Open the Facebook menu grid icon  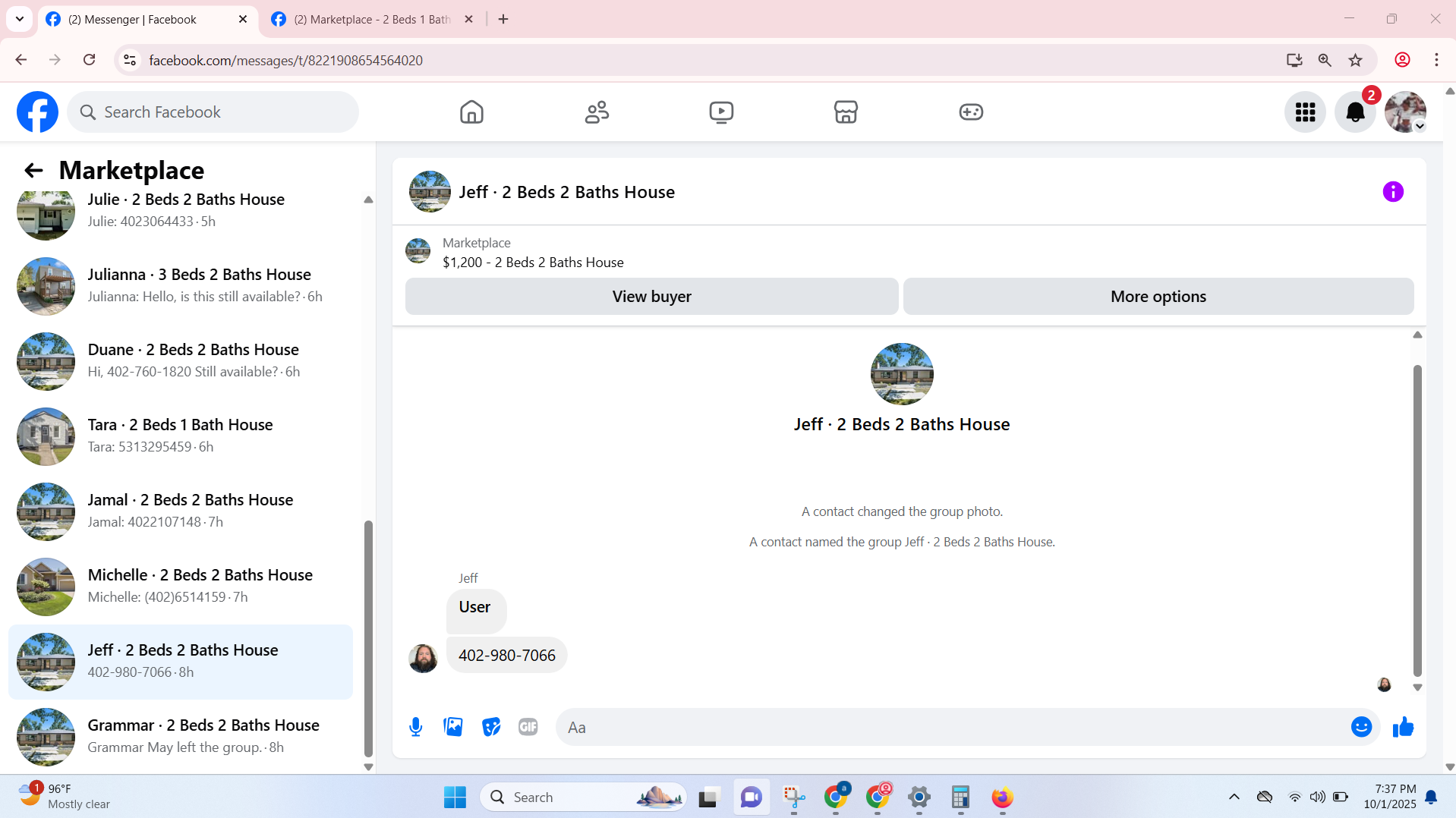click(1305, 112)
